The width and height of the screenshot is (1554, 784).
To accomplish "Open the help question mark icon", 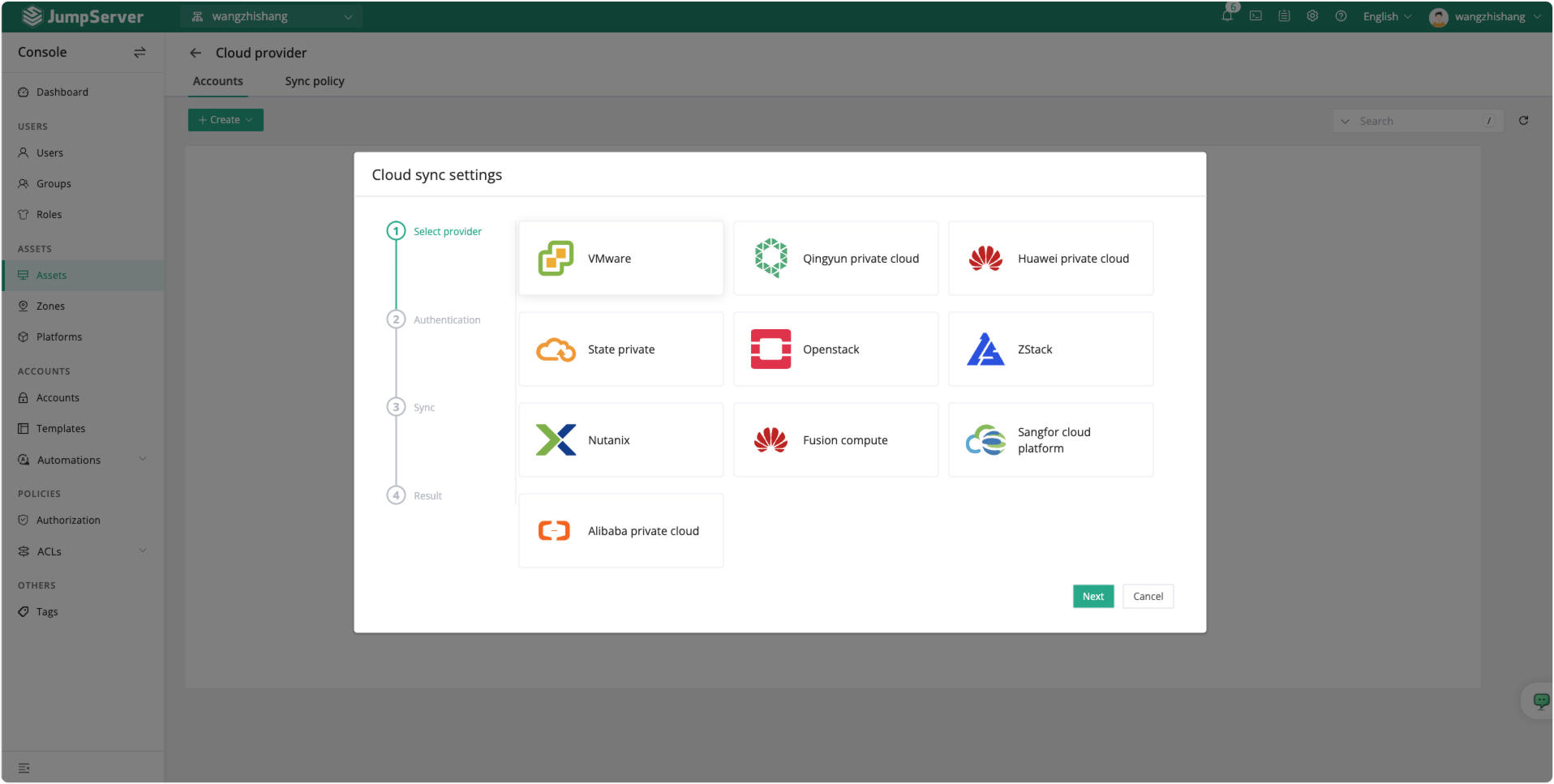I will point(1341,16).
